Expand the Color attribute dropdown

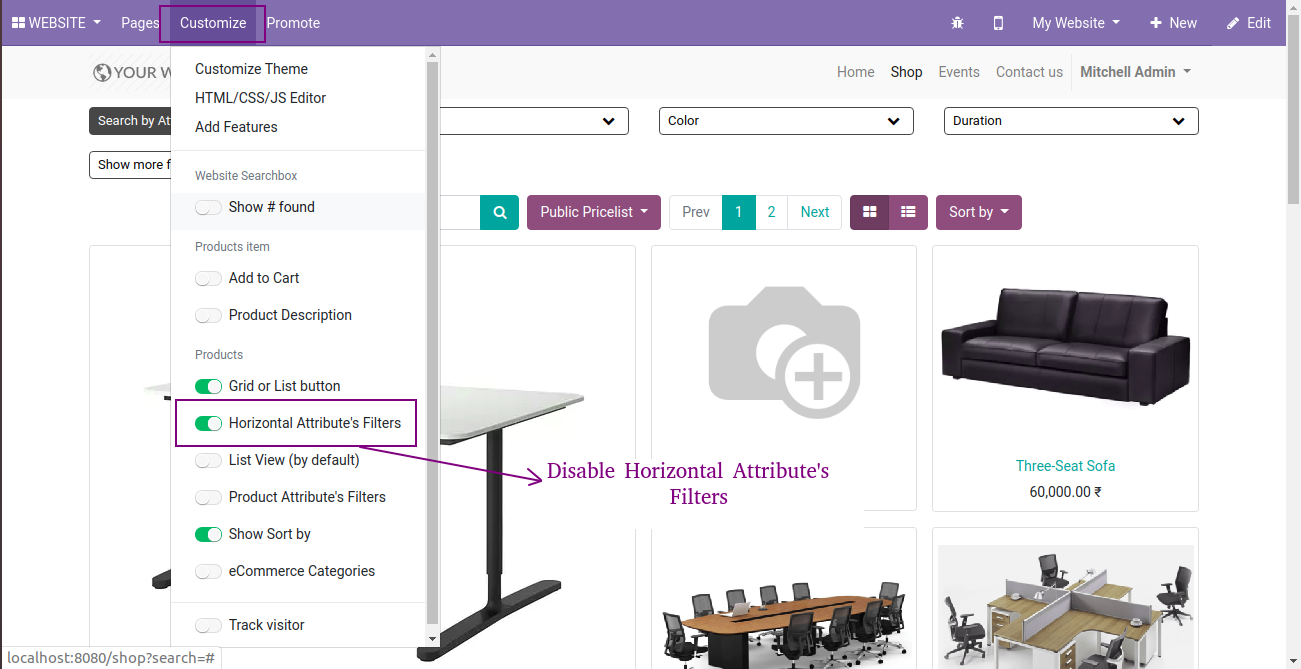click(x=786, y=121)
